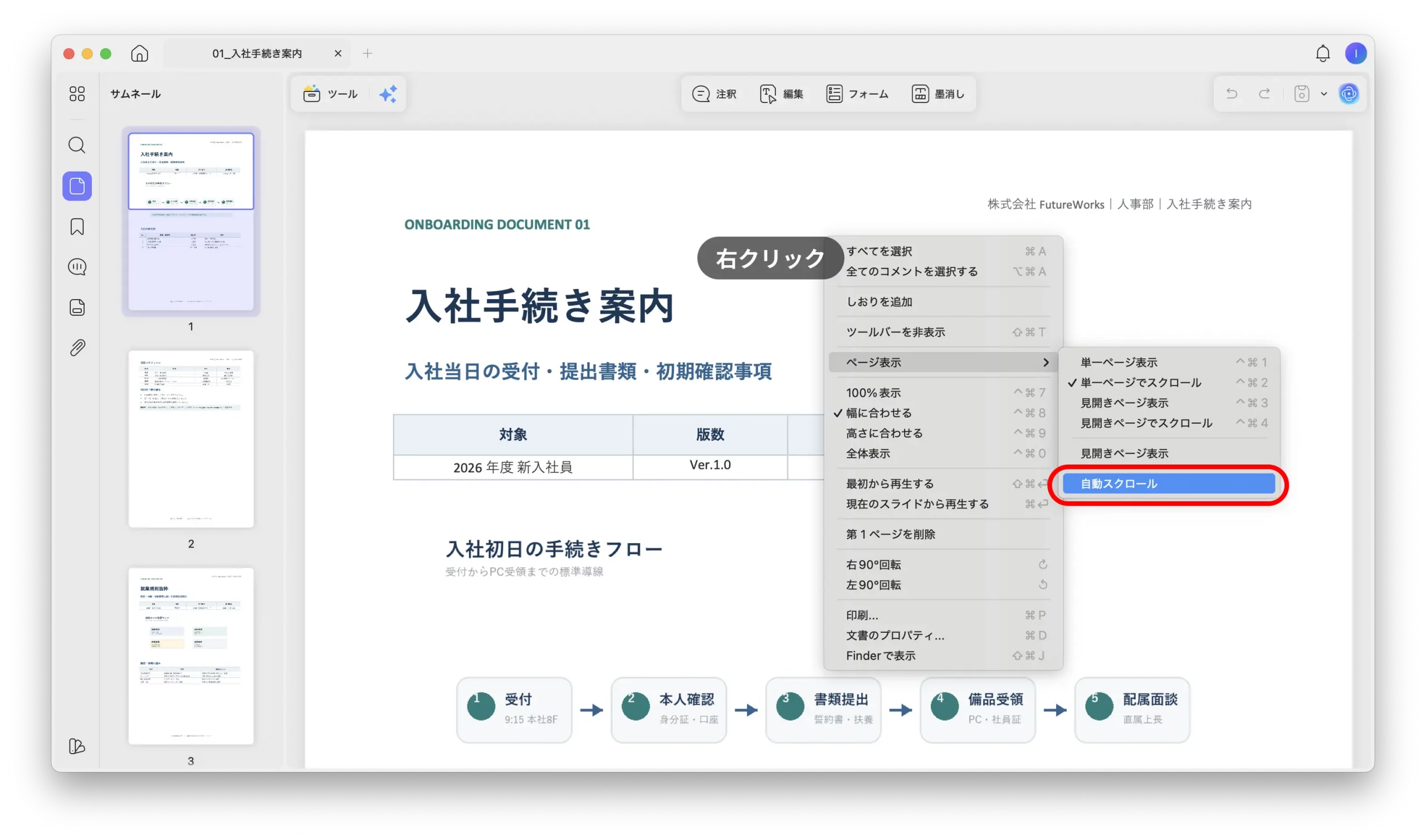Screen dimensions: 1426x840
Task: Open the ツール tools menu
Action: [x=331, y=94]
